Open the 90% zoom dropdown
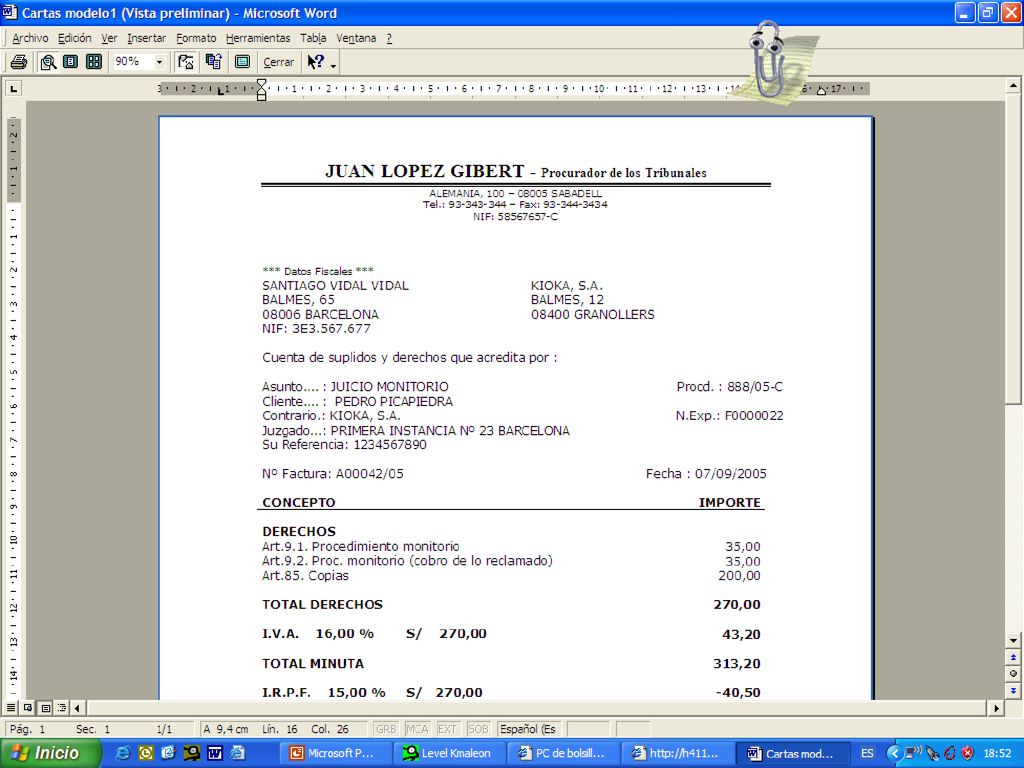 [x=159, y=62]
